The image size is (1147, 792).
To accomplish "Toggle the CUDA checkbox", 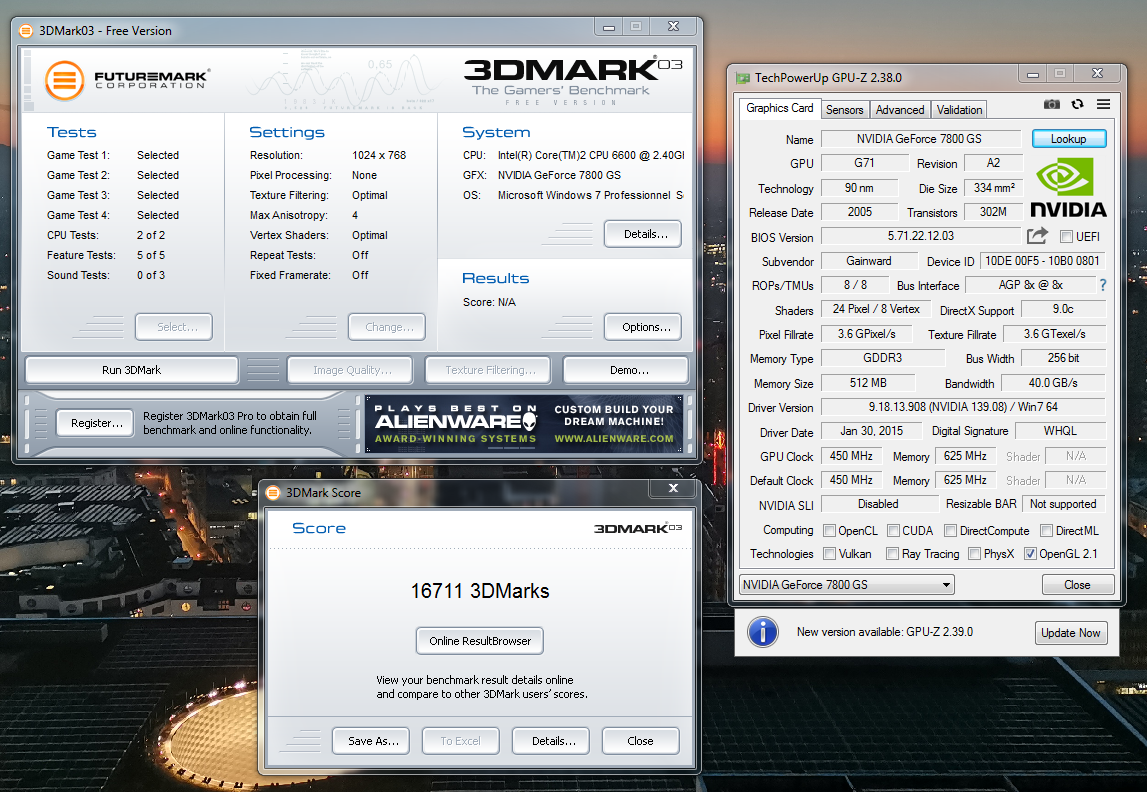I will click(893, 530).
